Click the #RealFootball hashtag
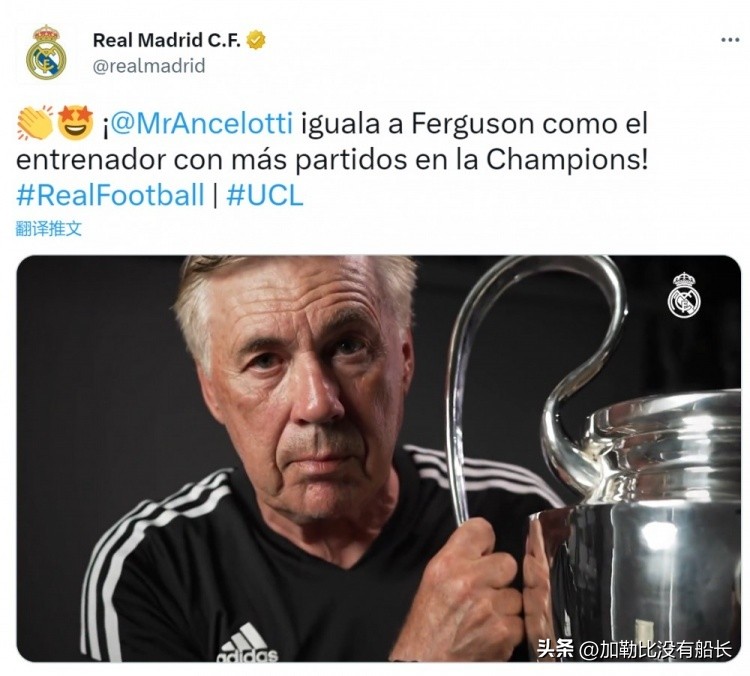 point(110,195)
